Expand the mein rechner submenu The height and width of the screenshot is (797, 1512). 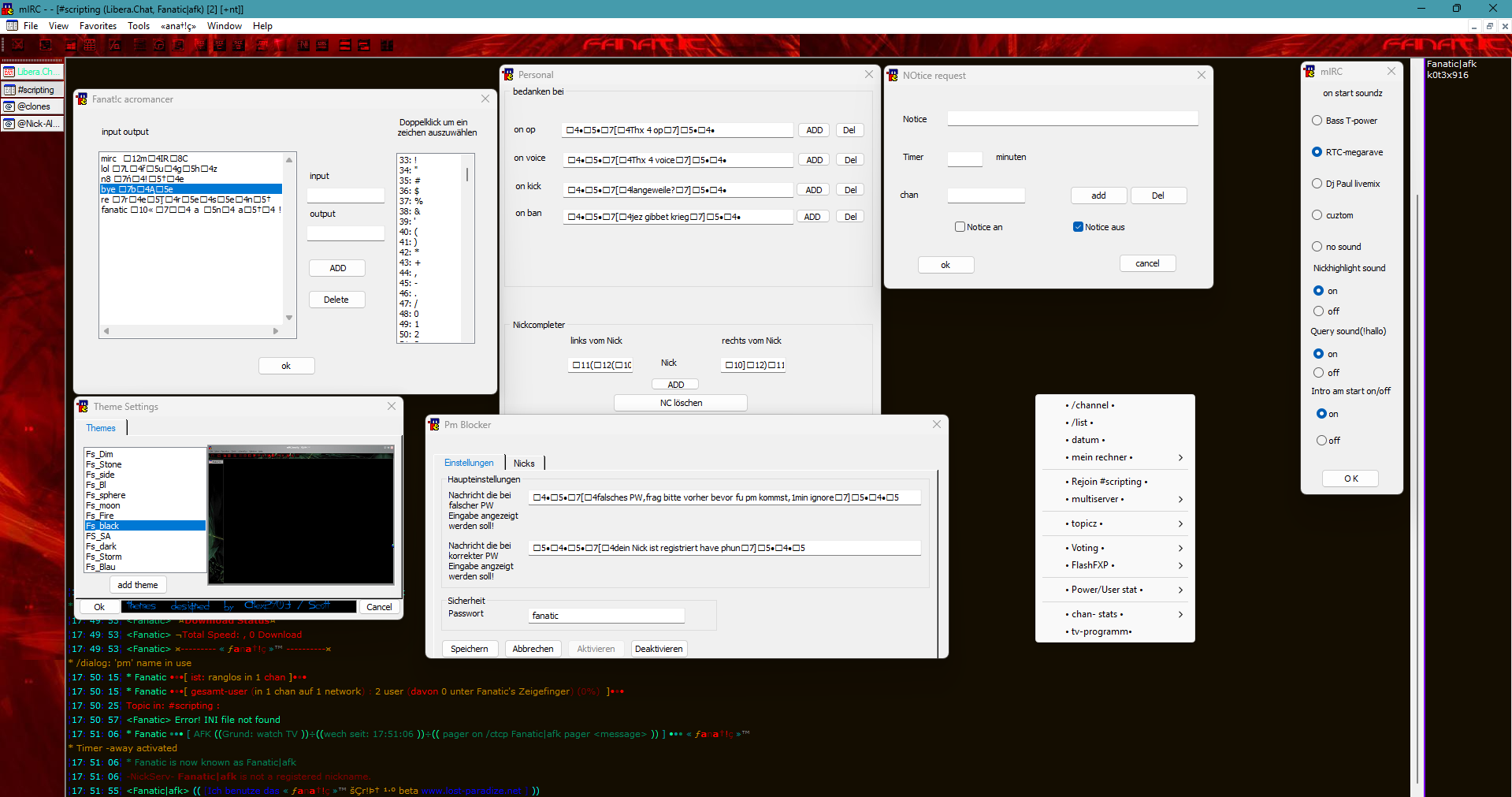(1115, 457)
